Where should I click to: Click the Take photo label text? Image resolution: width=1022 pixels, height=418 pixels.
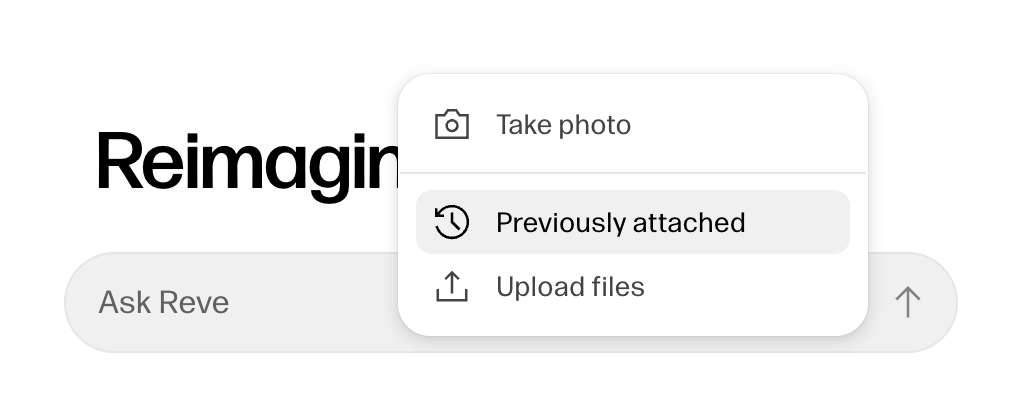point(564,125)
